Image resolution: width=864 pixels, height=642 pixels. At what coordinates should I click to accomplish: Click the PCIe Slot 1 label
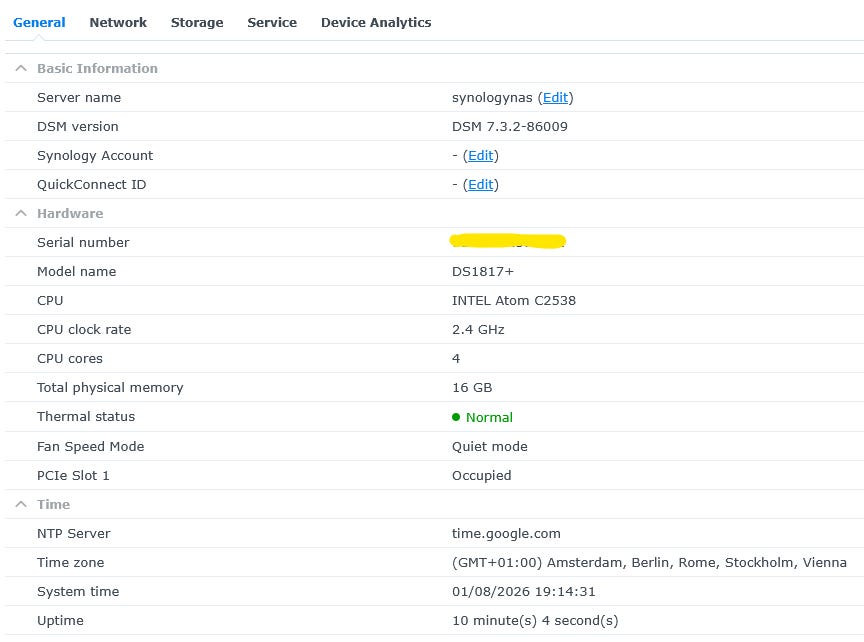click(73, 476)
